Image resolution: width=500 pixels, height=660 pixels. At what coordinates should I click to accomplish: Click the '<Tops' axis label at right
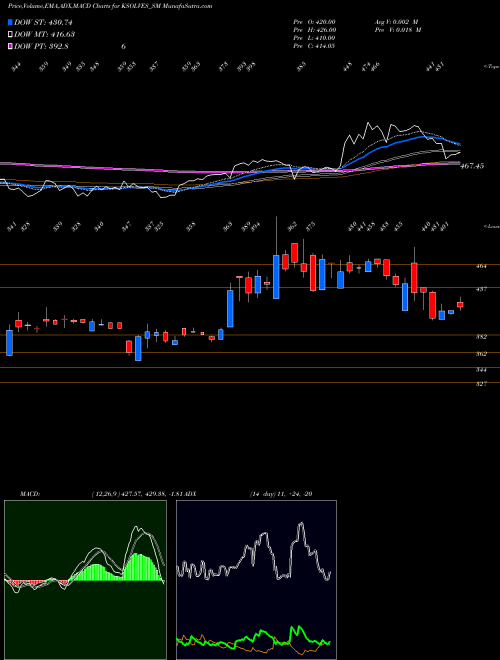point(491,67)
